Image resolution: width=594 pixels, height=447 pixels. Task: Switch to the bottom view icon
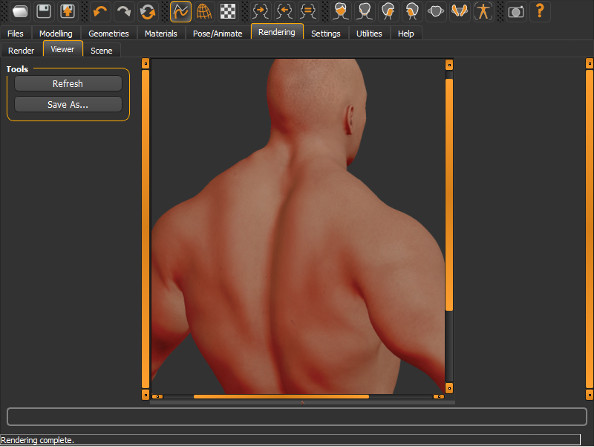pyautogui.click(x=459, y=11)
